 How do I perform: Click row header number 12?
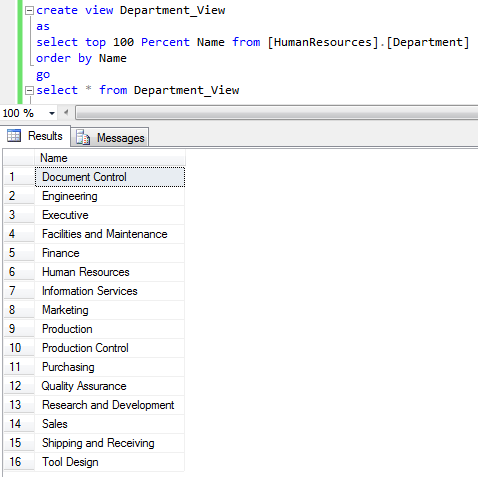click(x=19, y=386)
